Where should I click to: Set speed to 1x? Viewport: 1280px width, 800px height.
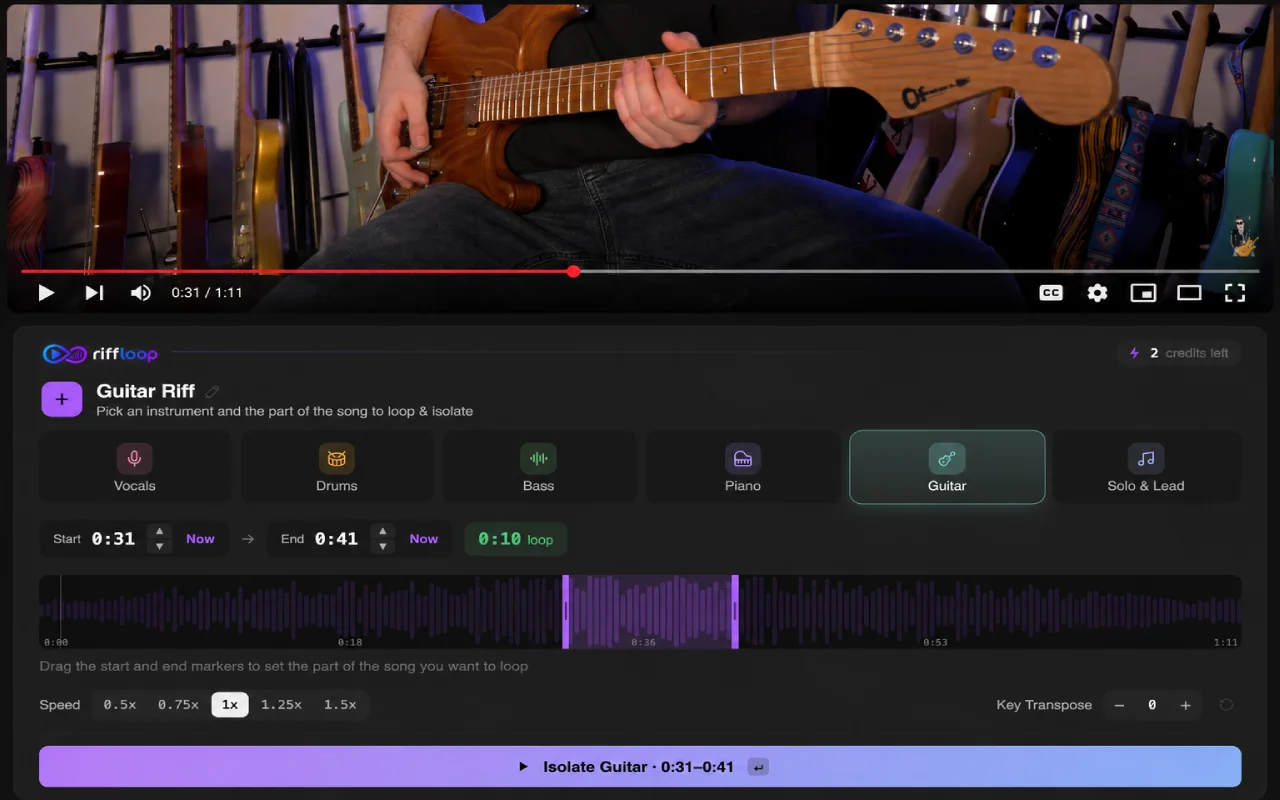click(230, 705)
